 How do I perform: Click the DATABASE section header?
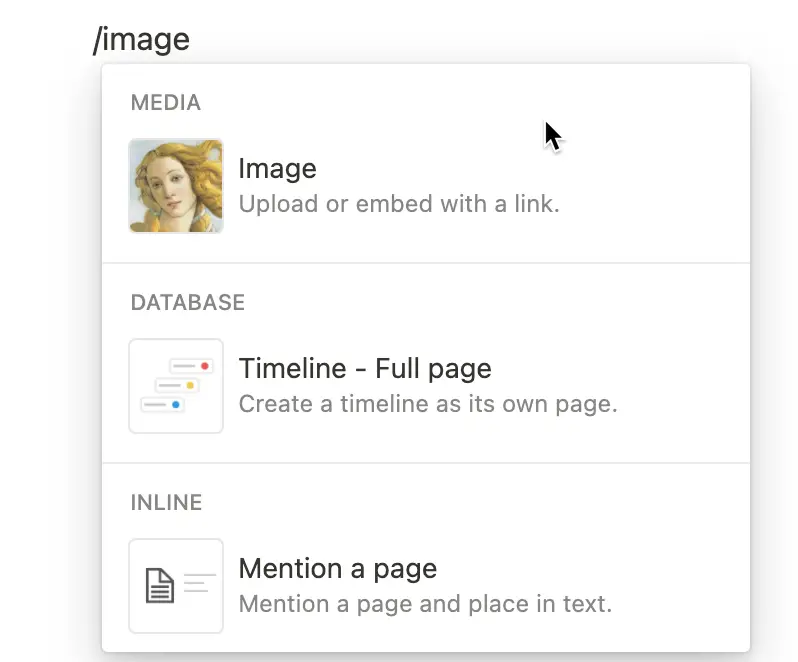[188, 303]
